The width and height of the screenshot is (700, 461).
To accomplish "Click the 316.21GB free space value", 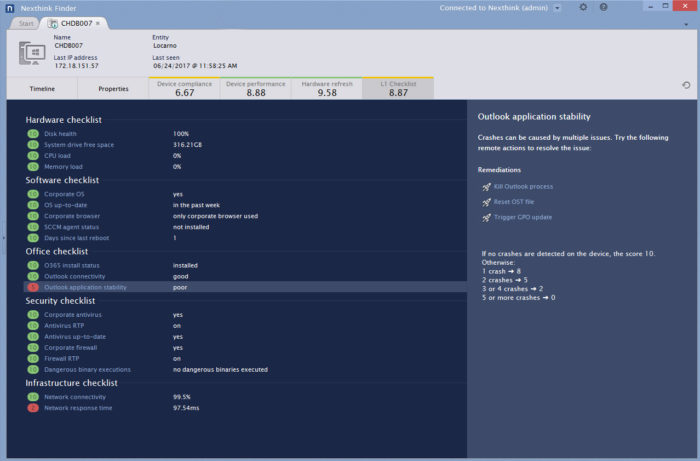I will point(187,145).
